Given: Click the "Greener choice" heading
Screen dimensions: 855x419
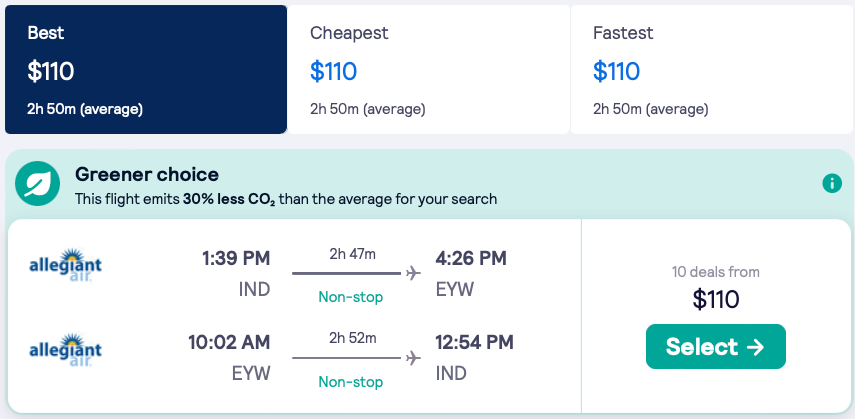Looking at the screenshot, I should coord(147,175).
